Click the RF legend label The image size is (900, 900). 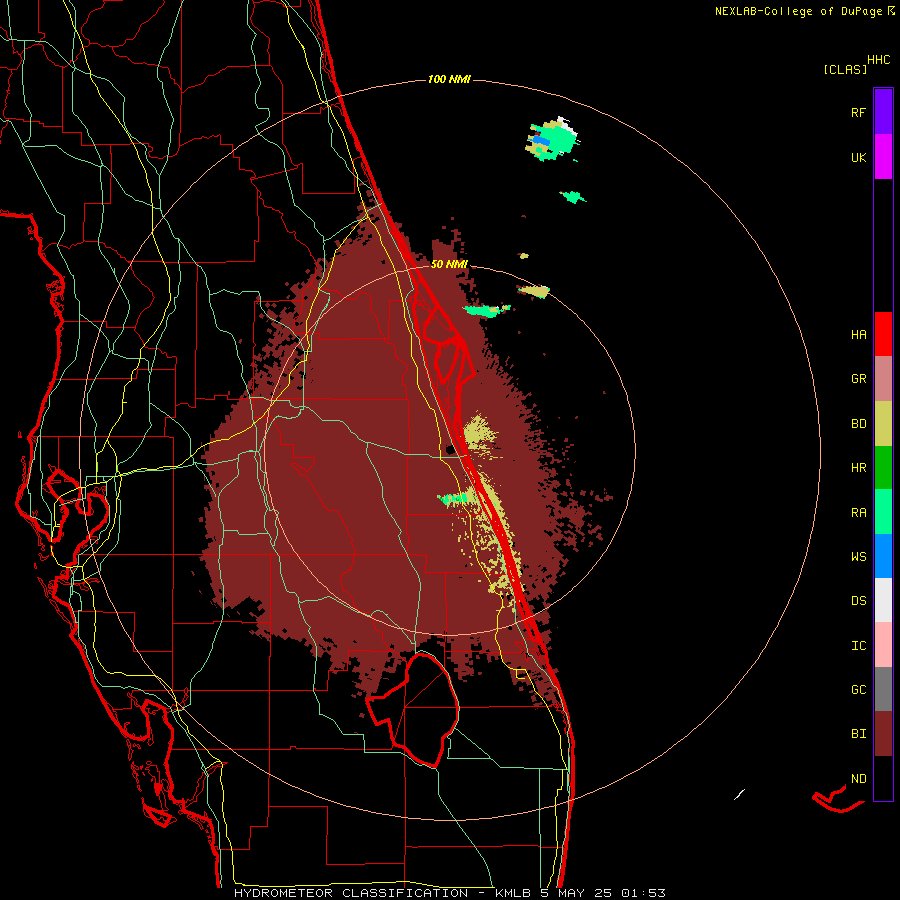point(858,112)
